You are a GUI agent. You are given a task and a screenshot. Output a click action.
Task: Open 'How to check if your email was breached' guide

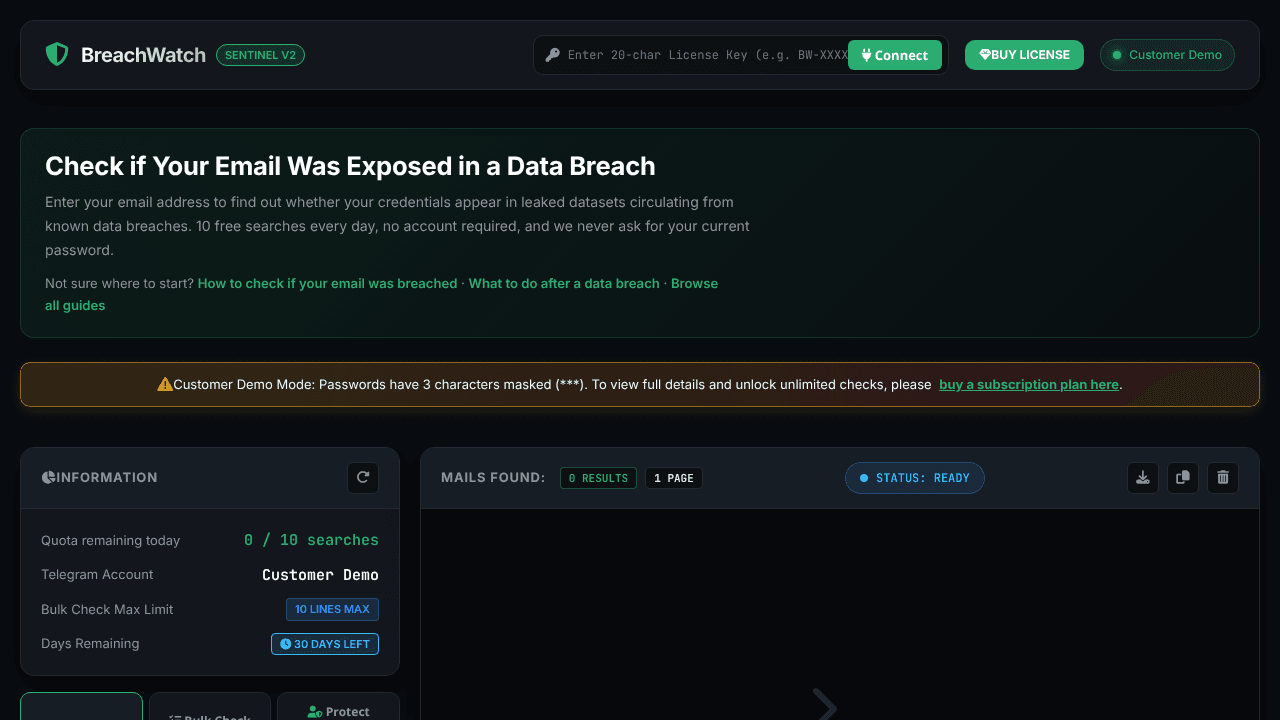[x=327, y=283]
